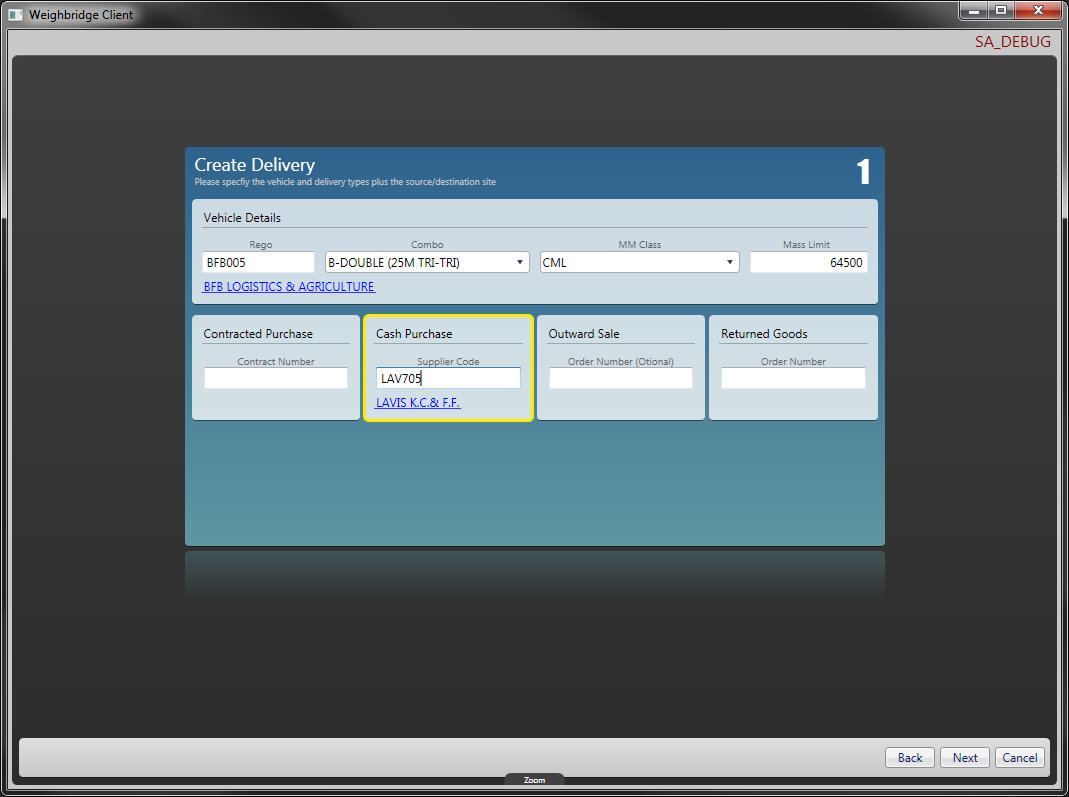Focus the Rego input field
Image resolution: width=1069 pixels, height=797 pixels.
pos(258,263)
